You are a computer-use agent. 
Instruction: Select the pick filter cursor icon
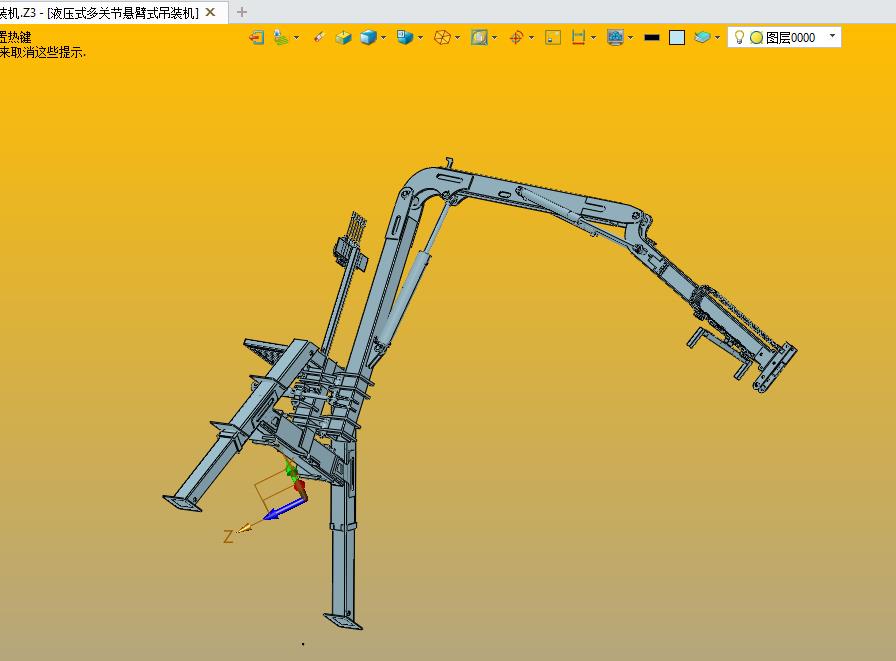280,38
